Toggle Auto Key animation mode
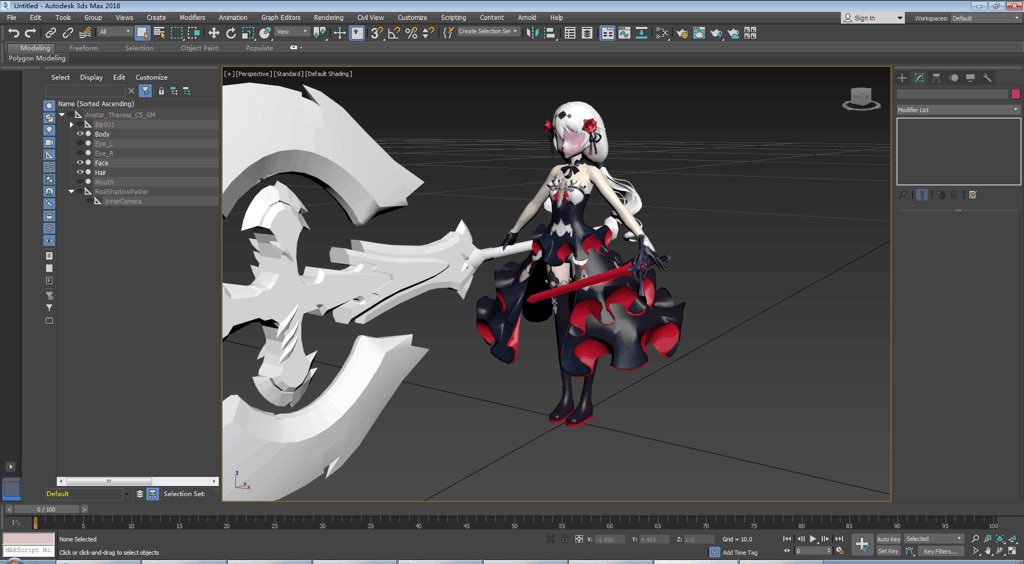This screenshot has width=1024, height=564. (x=888, y=539)
